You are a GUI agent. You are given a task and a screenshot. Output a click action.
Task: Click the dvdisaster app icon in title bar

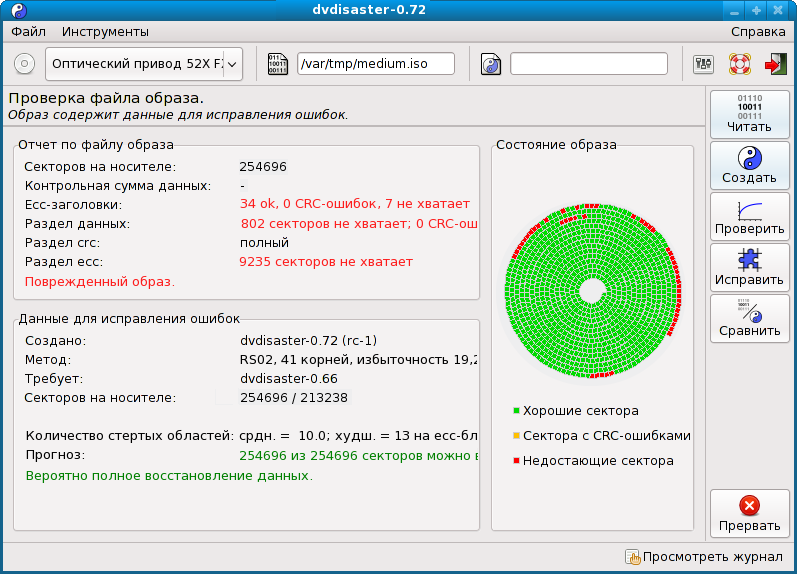[x=19, y=10]
